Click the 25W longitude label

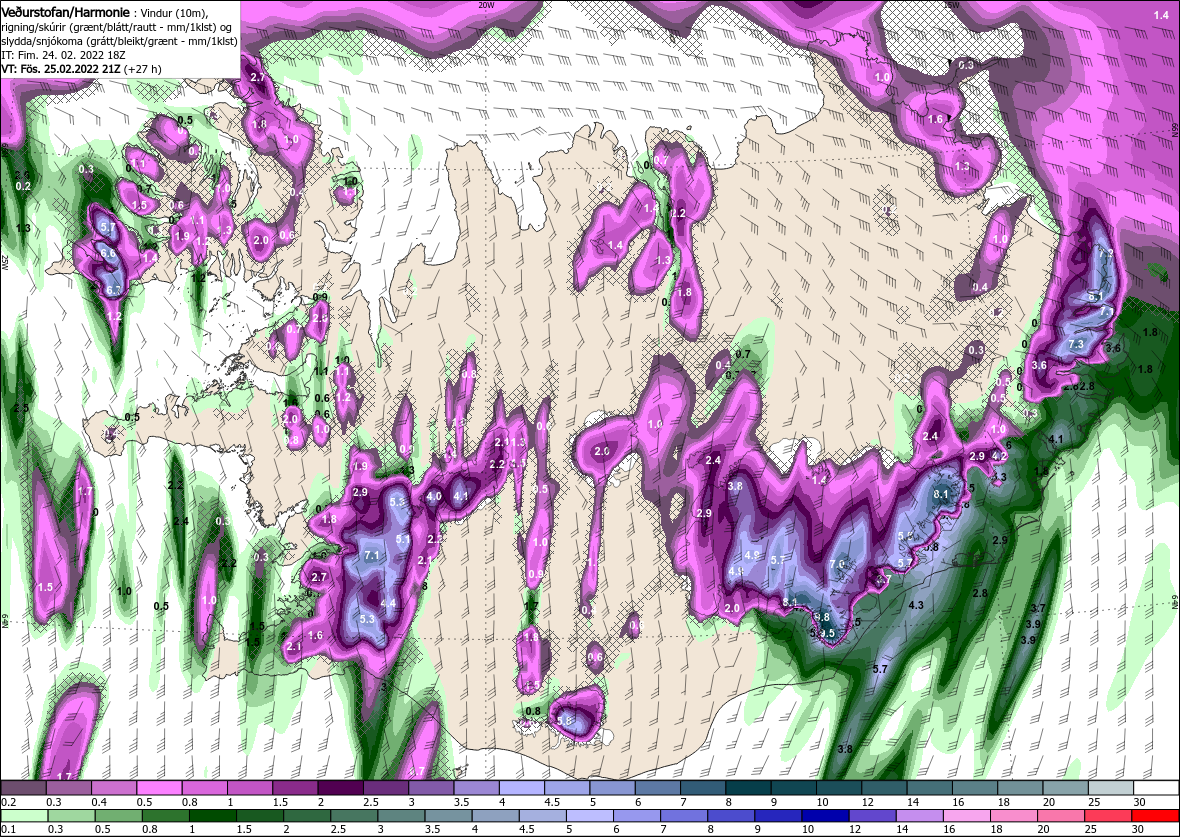point(5,263)
